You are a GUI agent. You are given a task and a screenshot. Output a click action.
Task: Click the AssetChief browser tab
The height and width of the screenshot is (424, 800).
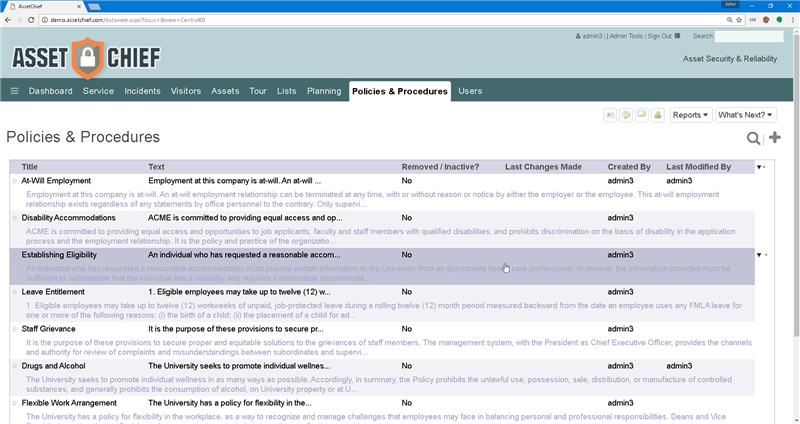pyautogui.click(x=43, y=7)
